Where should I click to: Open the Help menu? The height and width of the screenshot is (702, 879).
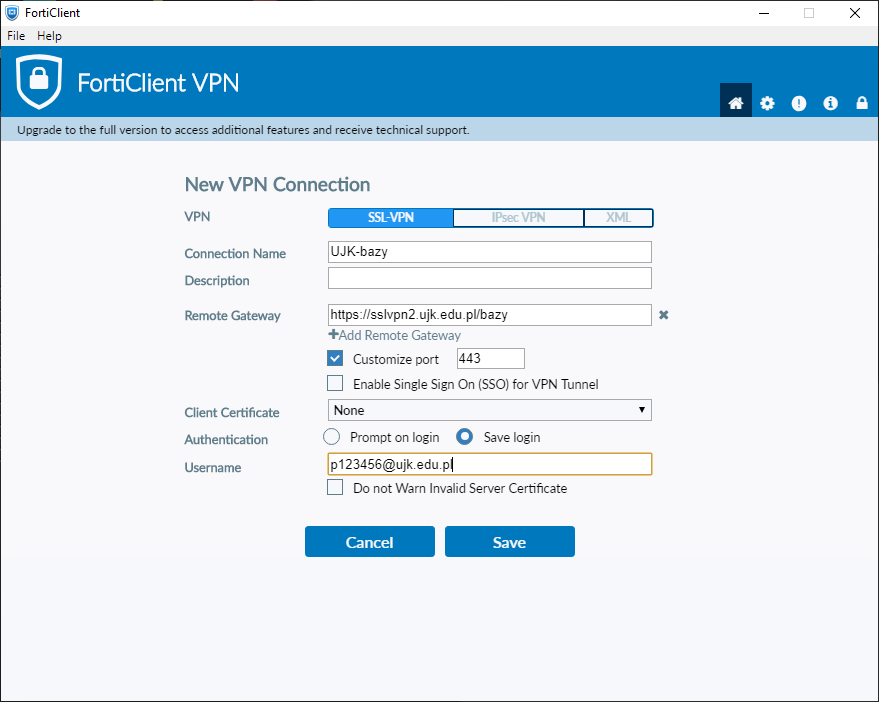49,36
